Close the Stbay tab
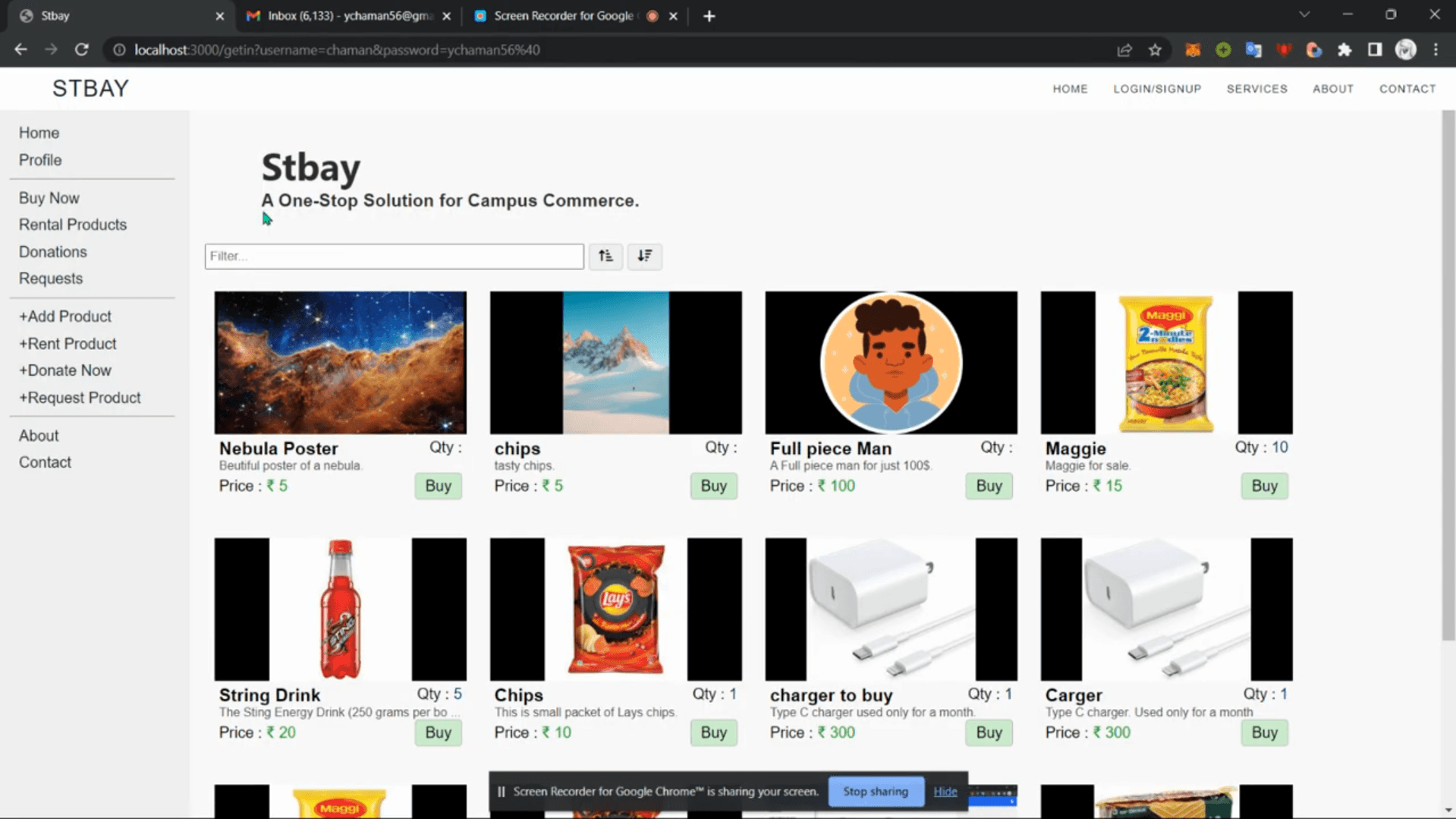Viewport: 1456px width, 819px height. (x=220, y=16)
